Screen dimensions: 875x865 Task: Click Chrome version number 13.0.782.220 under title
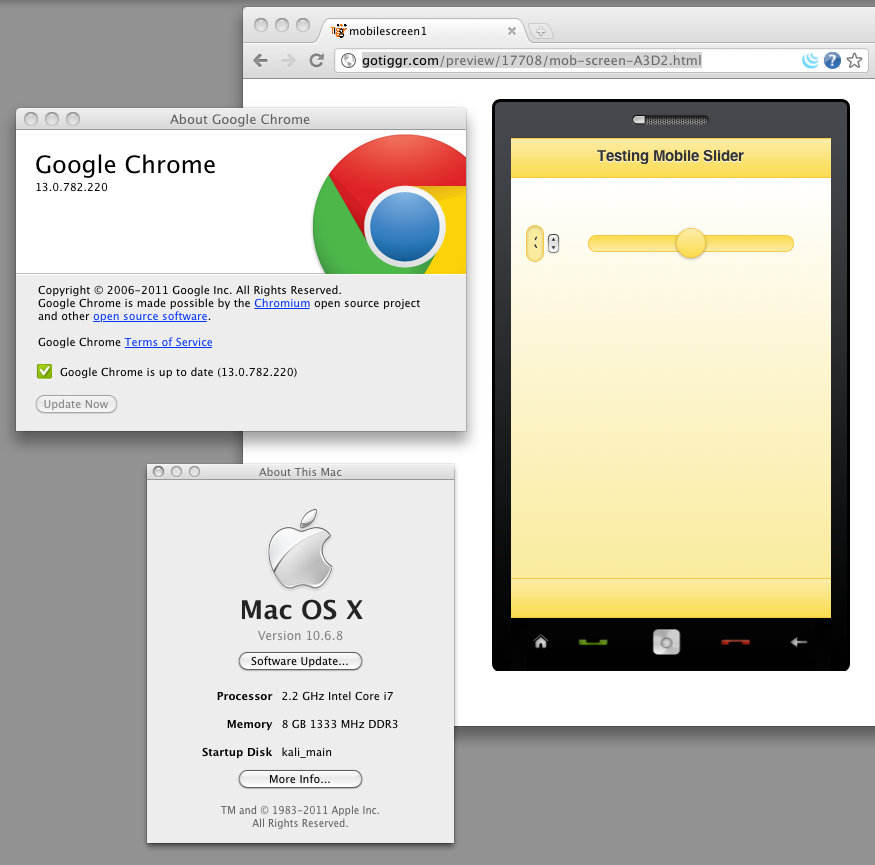(71, 188)
